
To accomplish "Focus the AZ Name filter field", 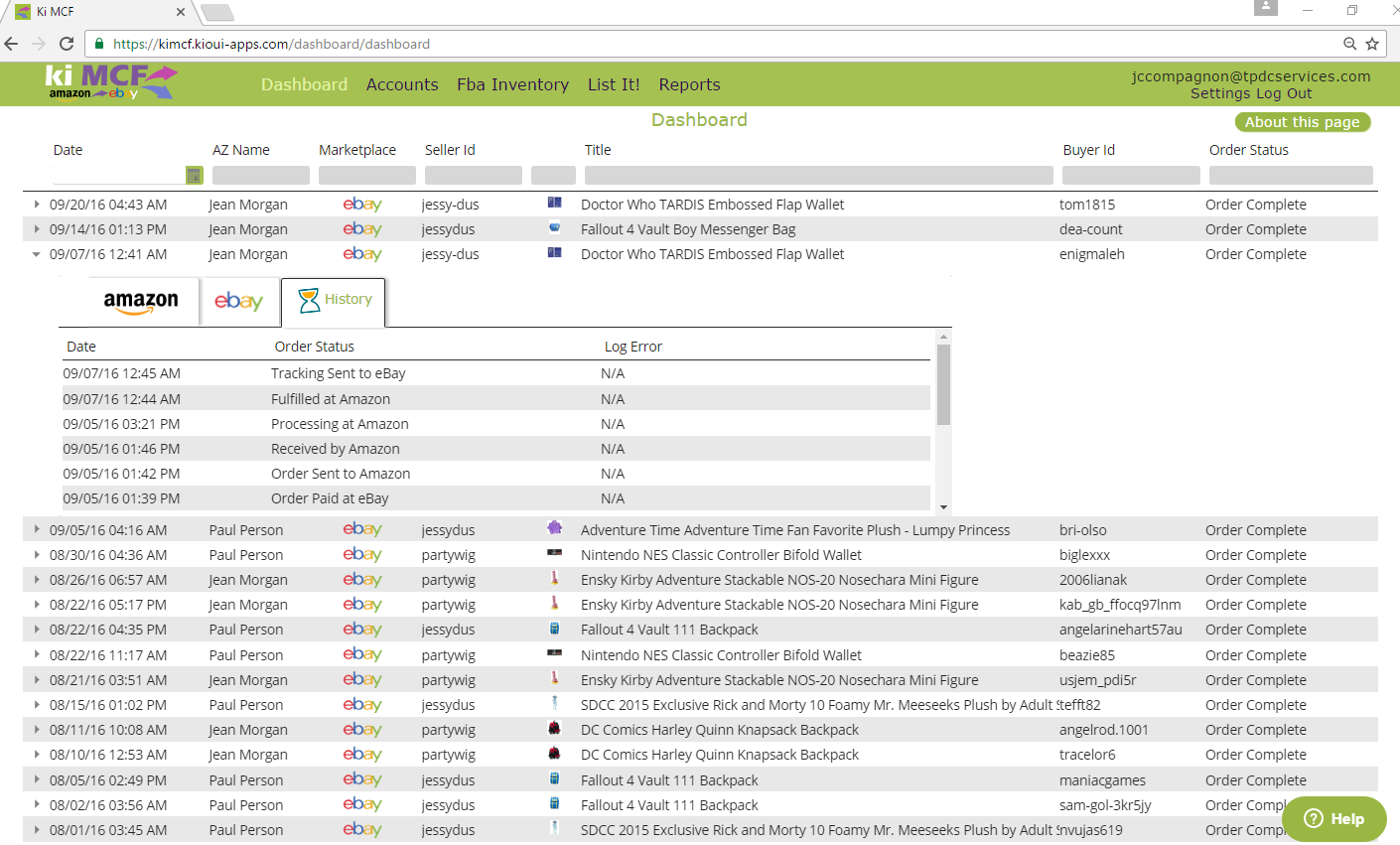I will [261, 176].
